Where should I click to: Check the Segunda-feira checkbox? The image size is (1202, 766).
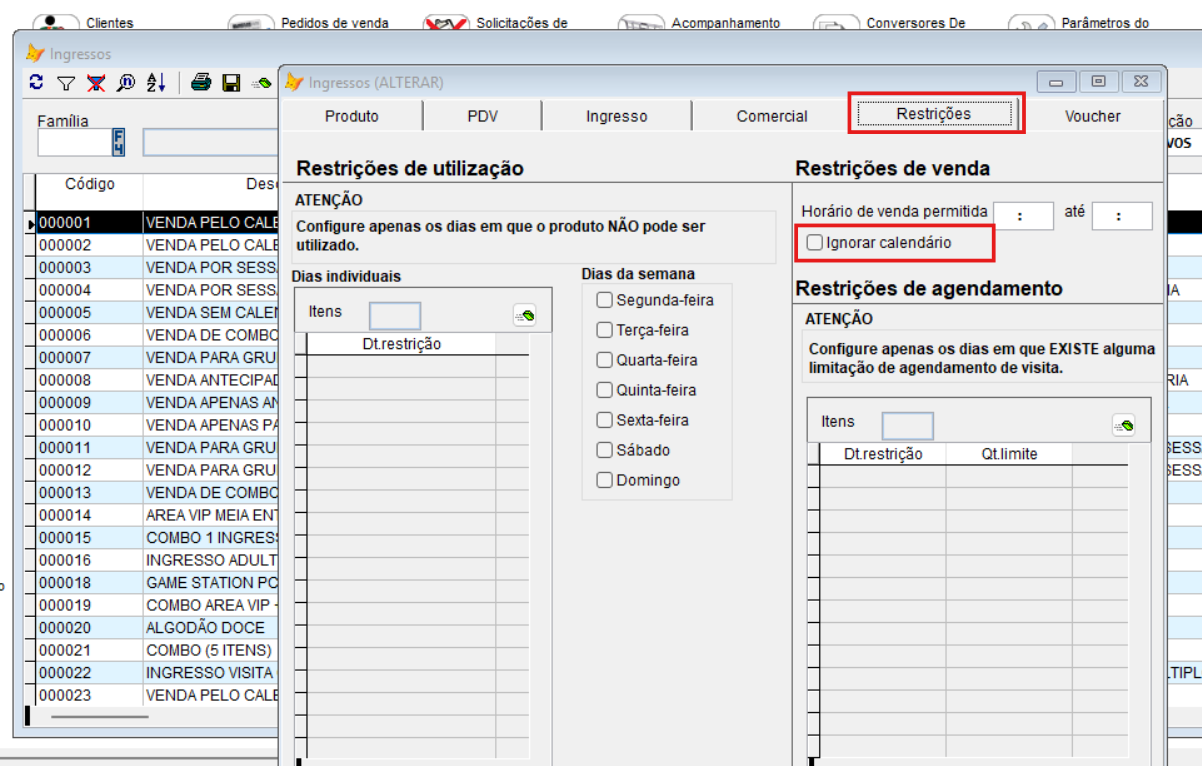point(604,300)
